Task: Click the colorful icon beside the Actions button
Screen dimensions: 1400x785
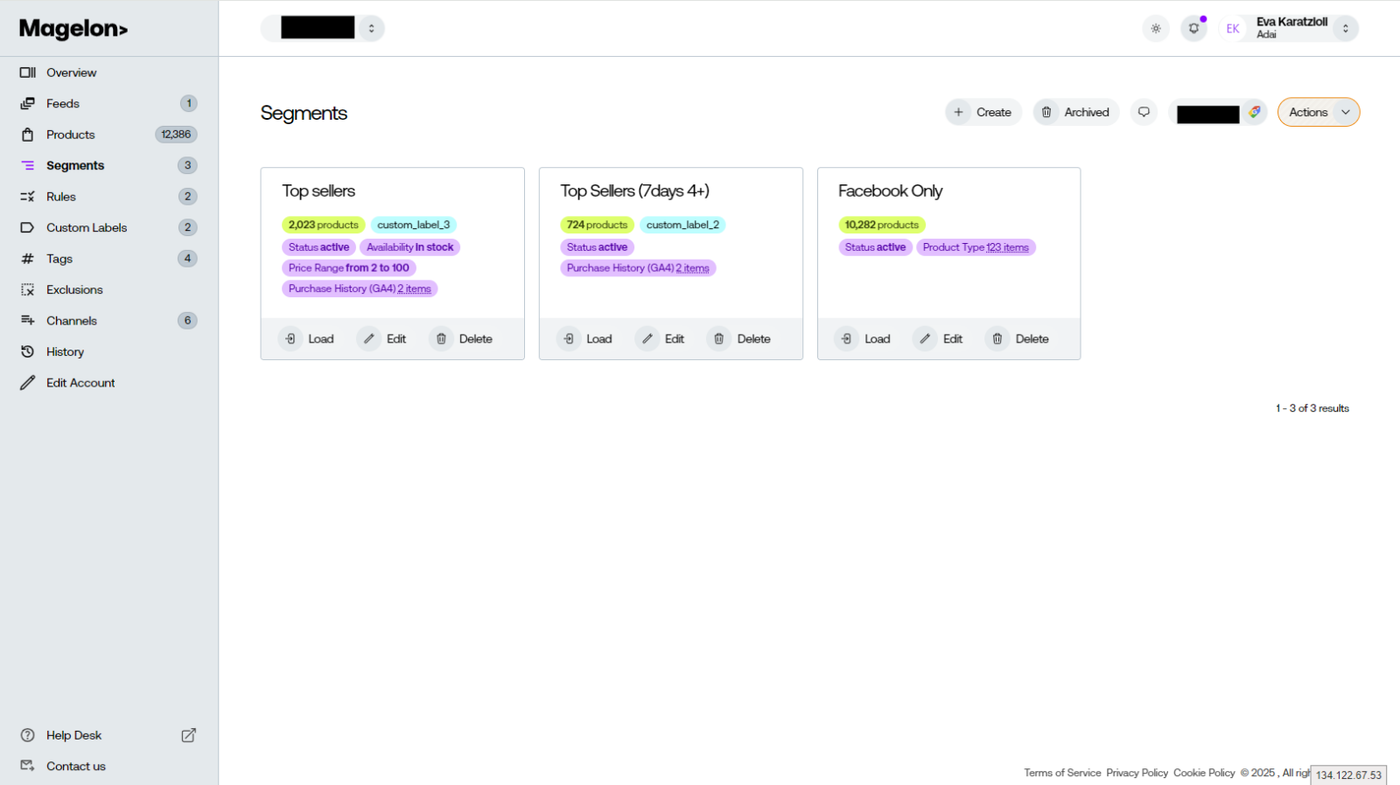Action: click(1255, 112)
